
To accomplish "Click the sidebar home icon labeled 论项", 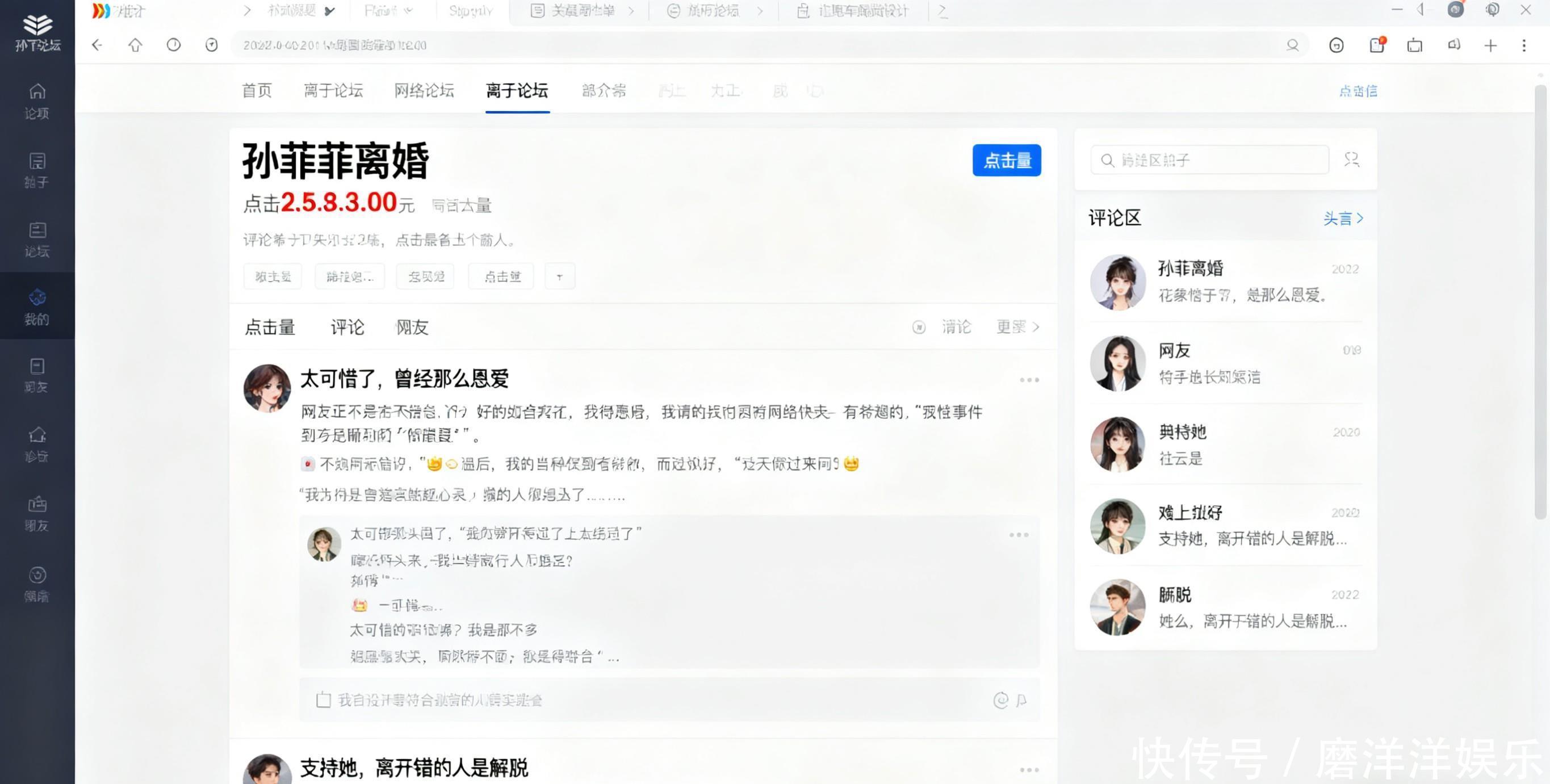I will [x=37, y=101].
